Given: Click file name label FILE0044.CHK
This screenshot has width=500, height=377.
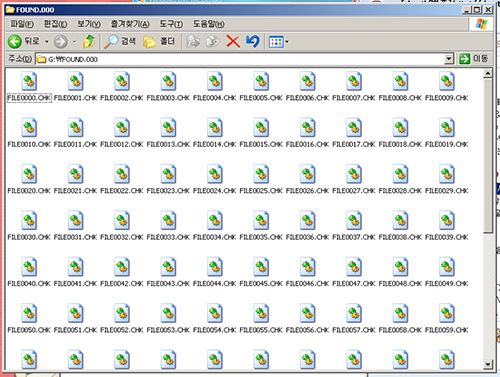Looking at the screenshot, I should (215, 283).
